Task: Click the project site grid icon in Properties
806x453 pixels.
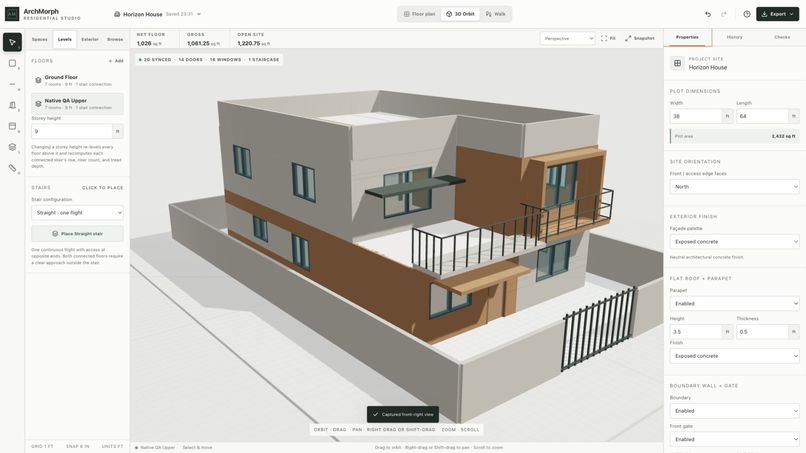Action: (677, 63)
